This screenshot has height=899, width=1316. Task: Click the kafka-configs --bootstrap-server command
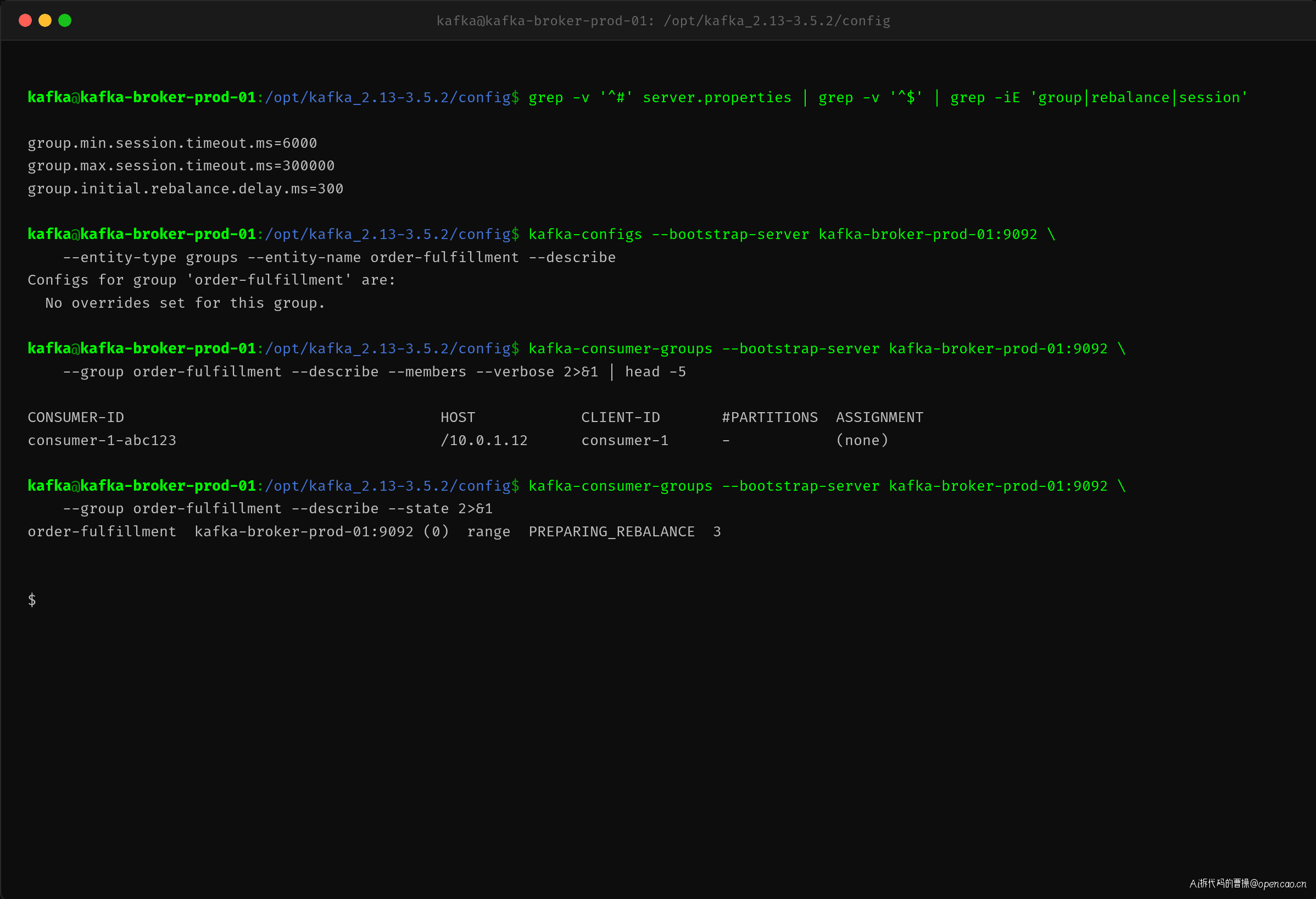[x=791, y=235]
